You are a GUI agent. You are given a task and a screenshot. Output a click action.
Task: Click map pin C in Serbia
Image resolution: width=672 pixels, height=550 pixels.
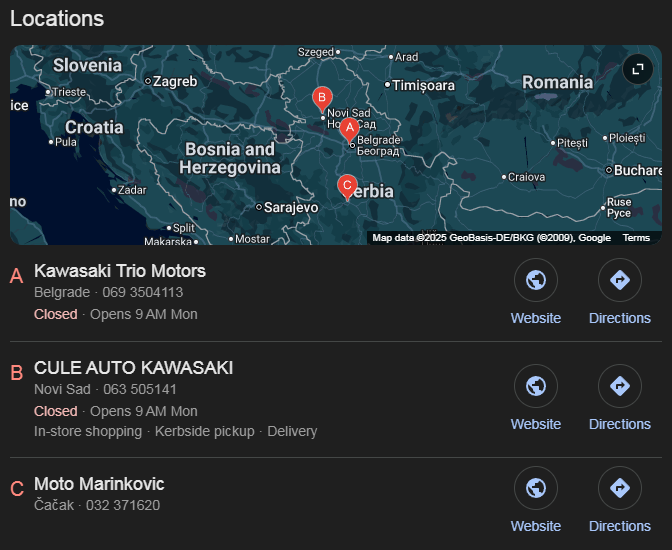tap(347, 186)
